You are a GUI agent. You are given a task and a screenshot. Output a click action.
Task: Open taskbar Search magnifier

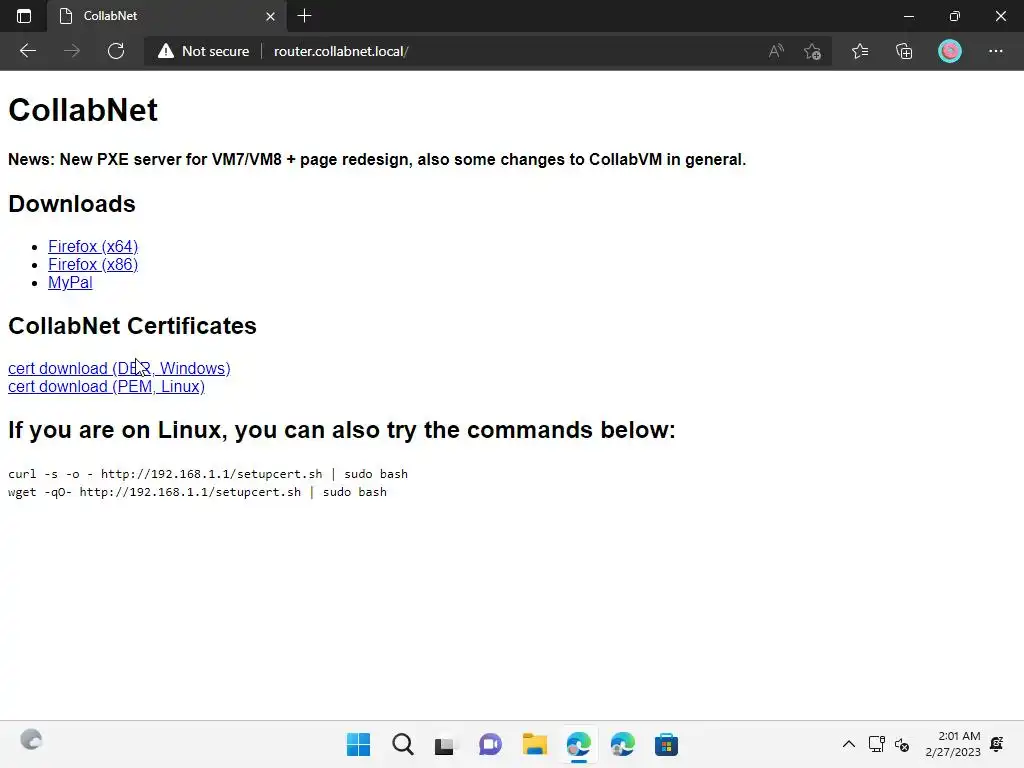[x=403, y=744]
